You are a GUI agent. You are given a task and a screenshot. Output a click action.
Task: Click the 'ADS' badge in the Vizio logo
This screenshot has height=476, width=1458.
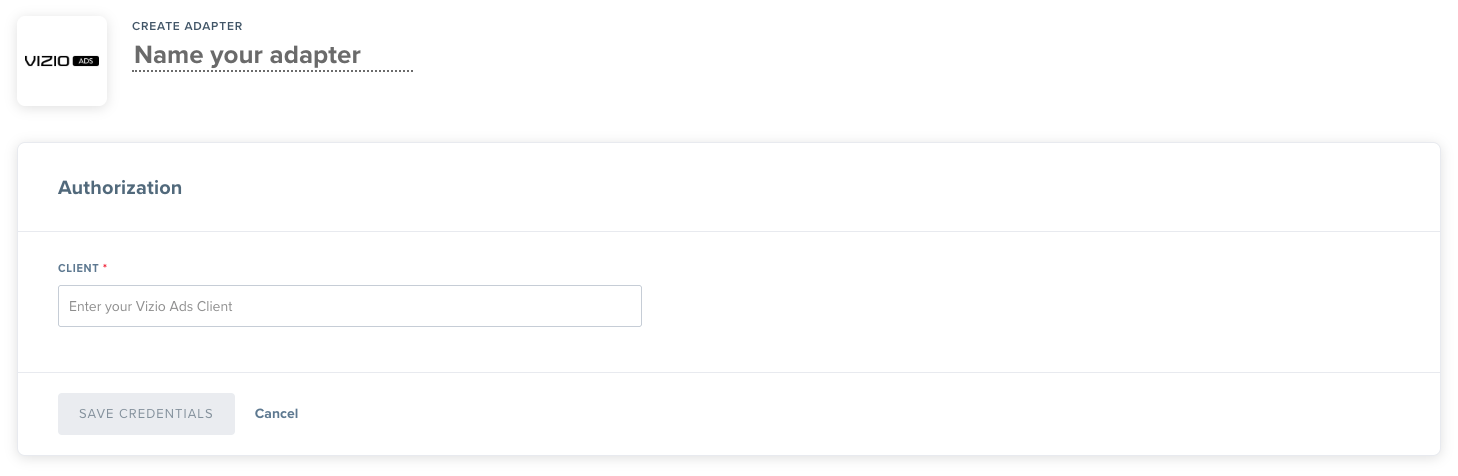86,61
